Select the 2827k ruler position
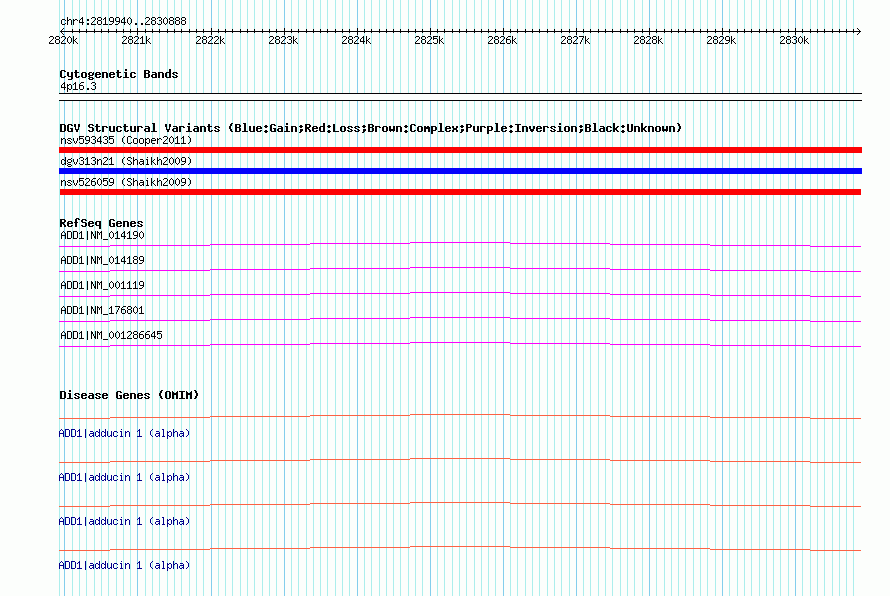Viewport: 890px width, 596px height. click(575, 40)
